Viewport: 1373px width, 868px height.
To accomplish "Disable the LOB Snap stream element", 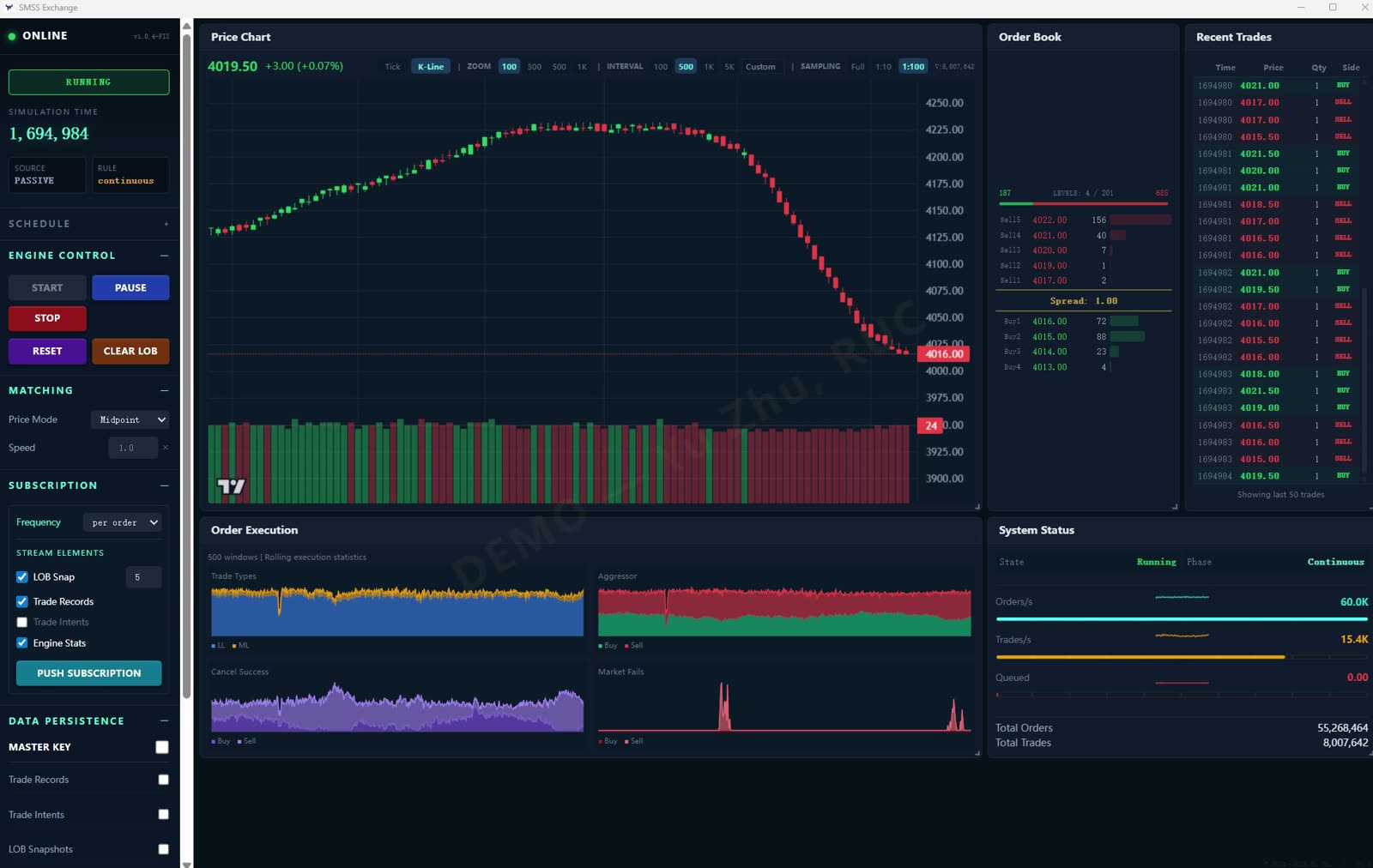I will click(22, 577).
